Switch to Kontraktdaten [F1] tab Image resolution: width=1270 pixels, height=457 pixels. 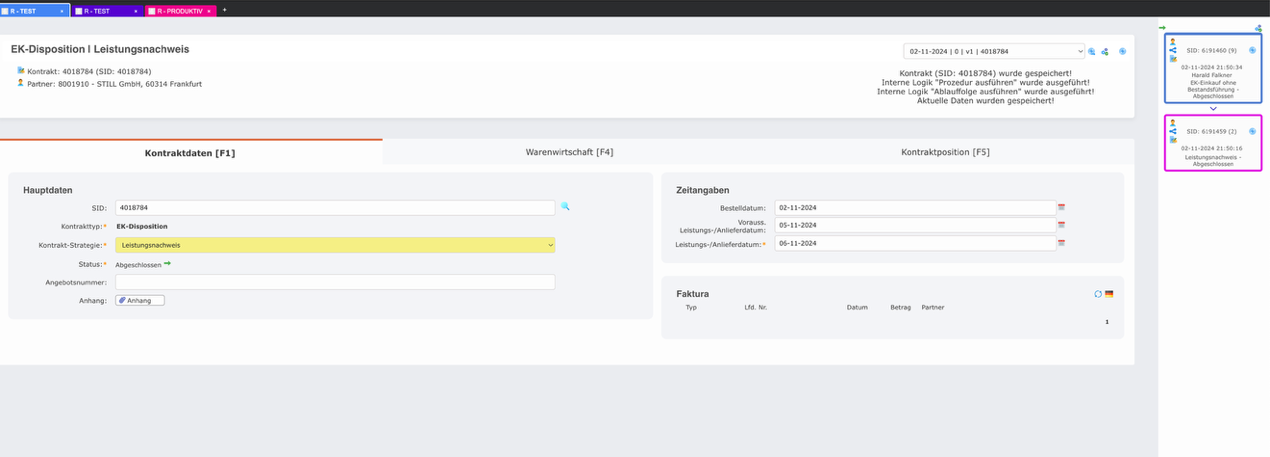tap(190, 153)
